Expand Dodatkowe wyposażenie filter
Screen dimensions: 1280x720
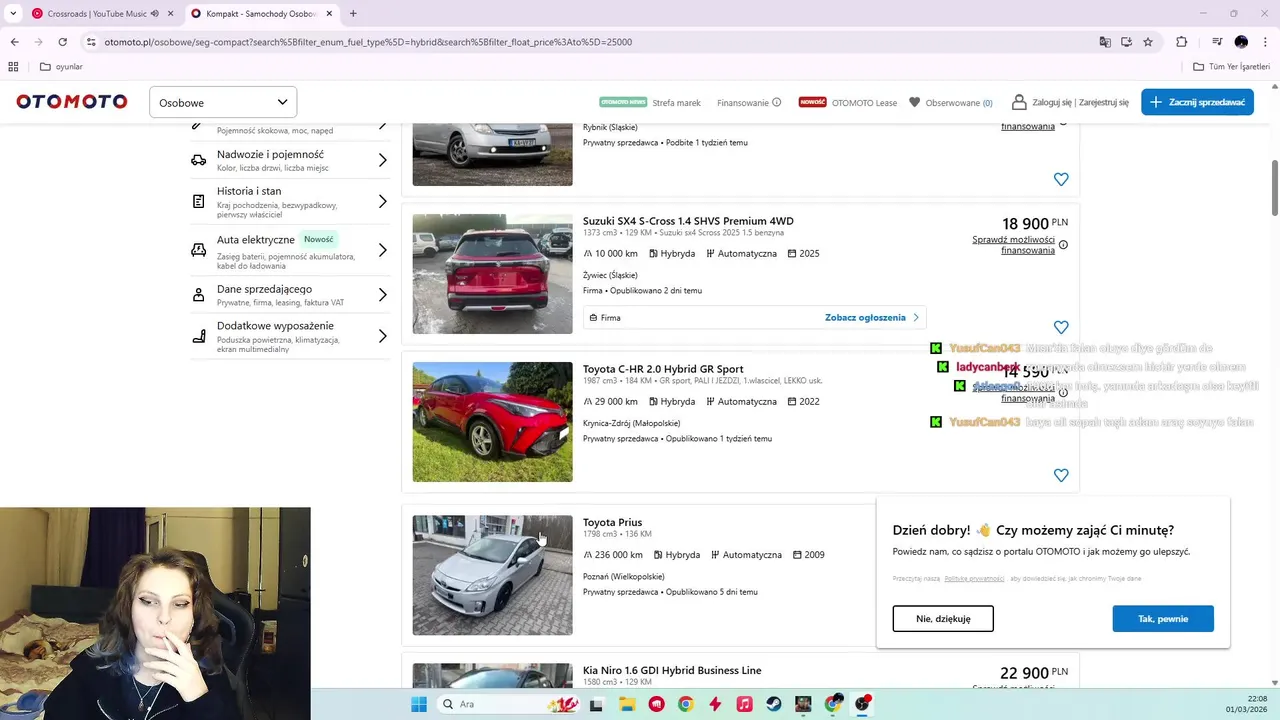pos(289,337)
